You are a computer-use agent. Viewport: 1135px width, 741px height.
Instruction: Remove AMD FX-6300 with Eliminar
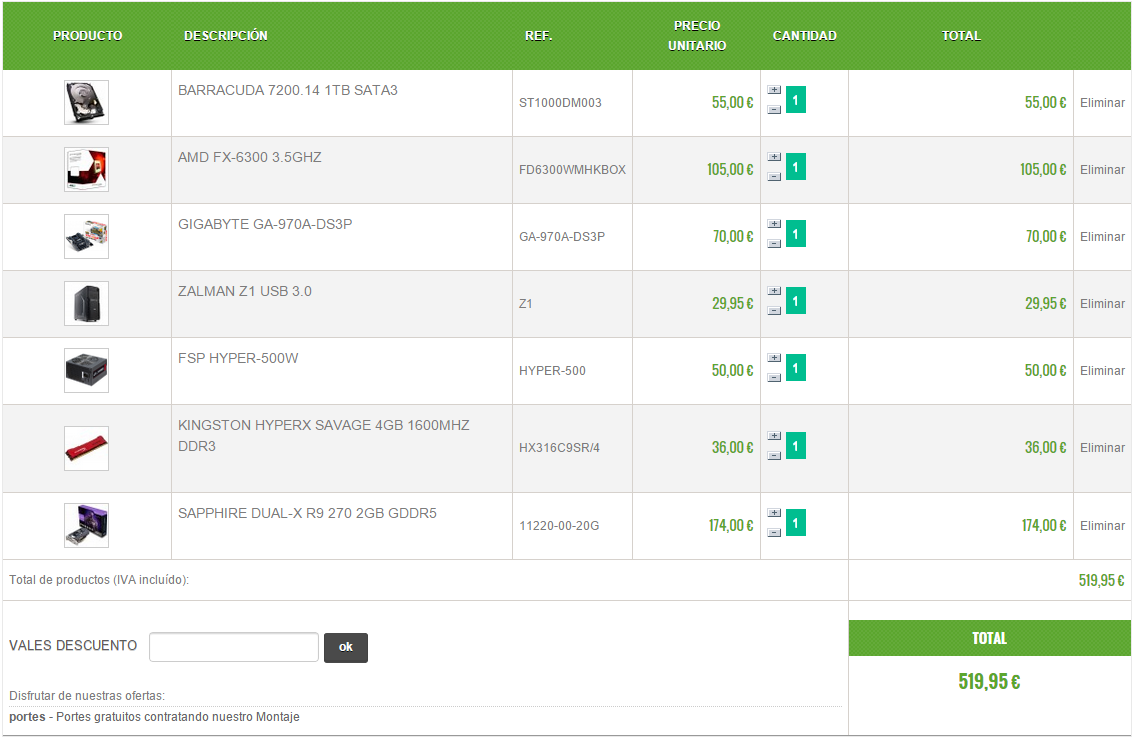pos(1102,169)
